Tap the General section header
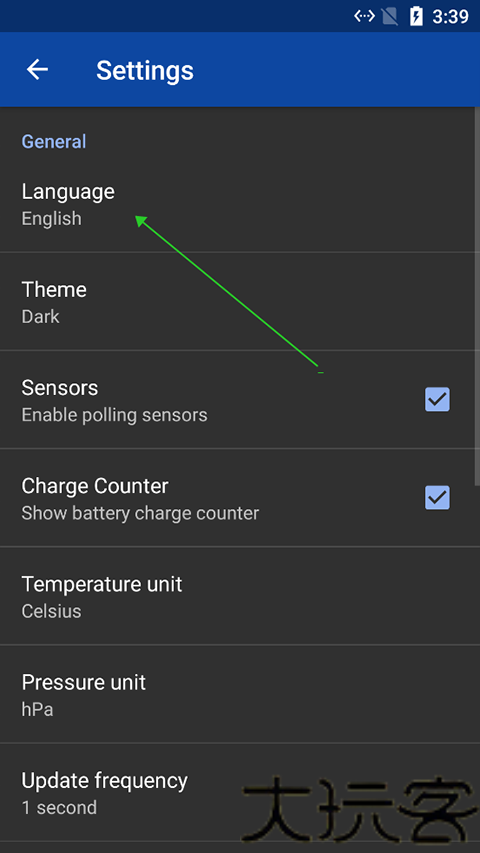 click(54, 141)
